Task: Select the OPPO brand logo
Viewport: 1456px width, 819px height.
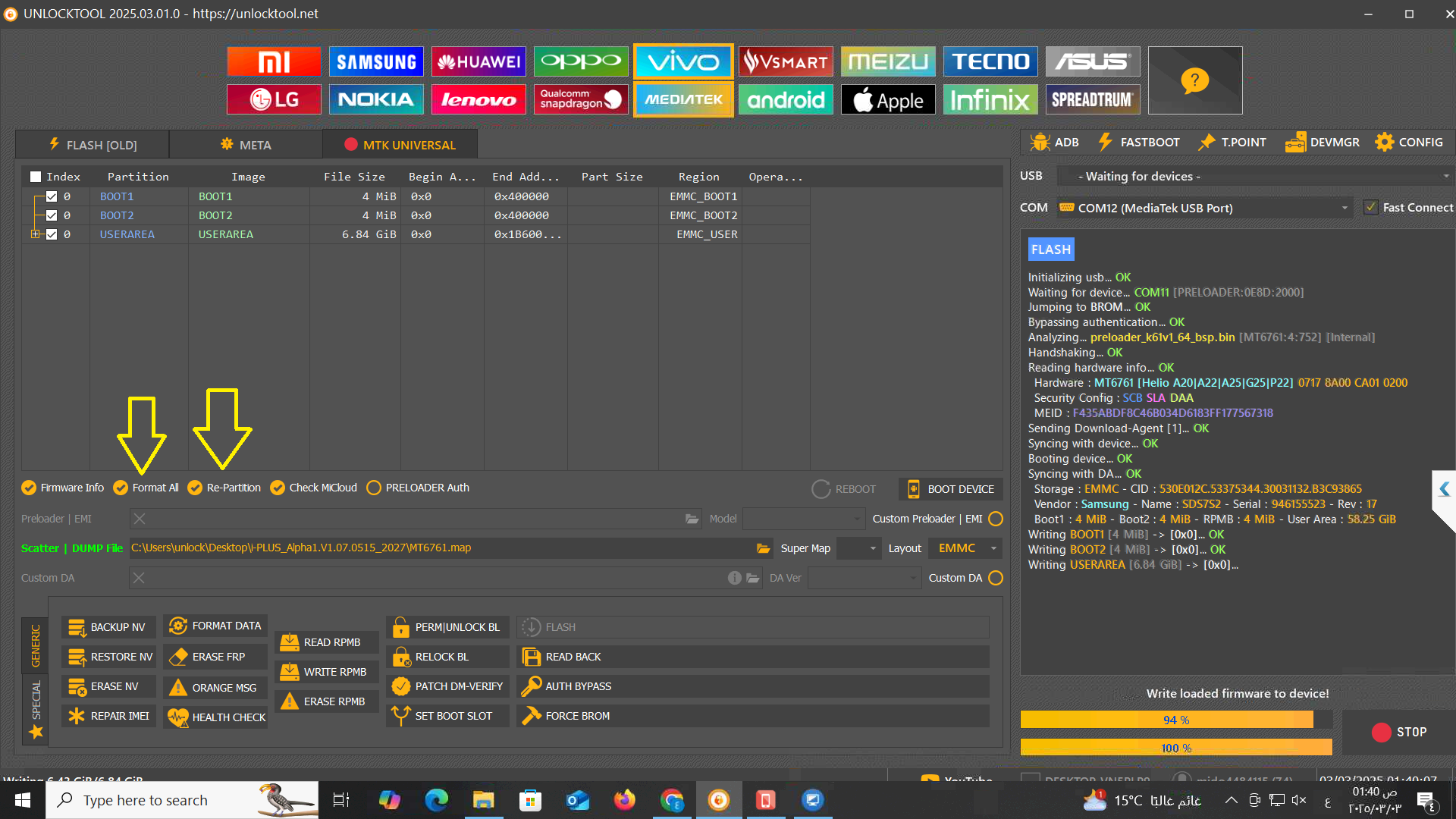Action: 581,61
